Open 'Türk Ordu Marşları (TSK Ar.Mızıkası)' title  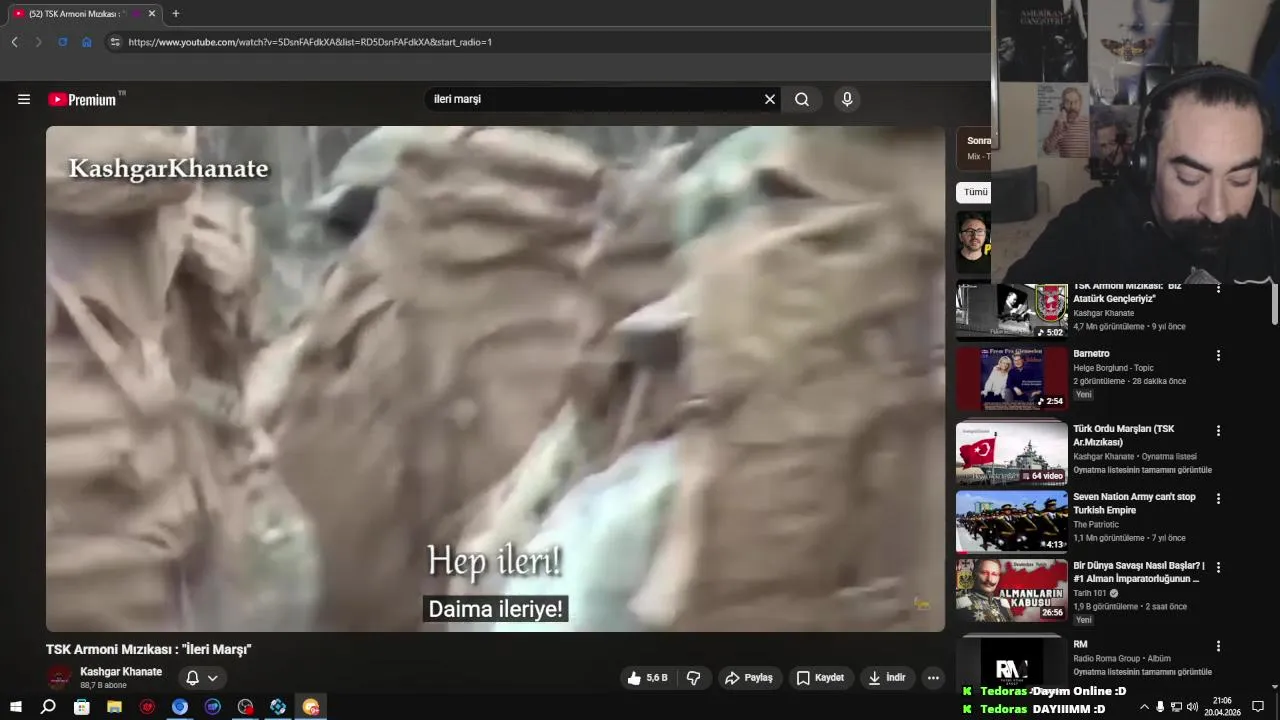pyautogui.click(x=1124, y=435)
